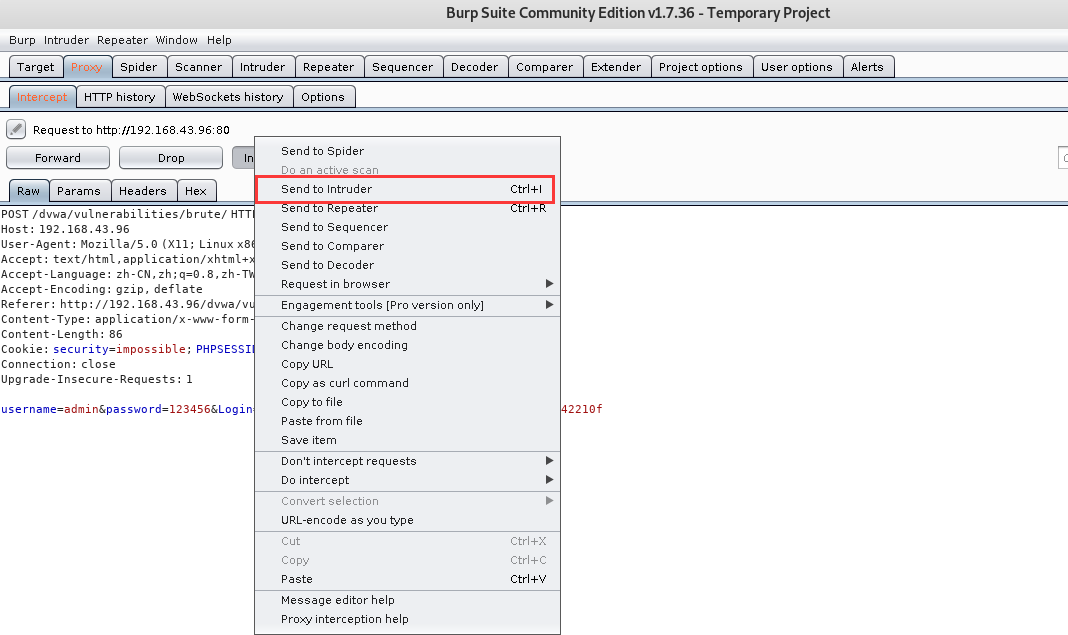Open the Repeater menu in menu bar
This screenshot has height=635, width=1068.
[122, 40]
